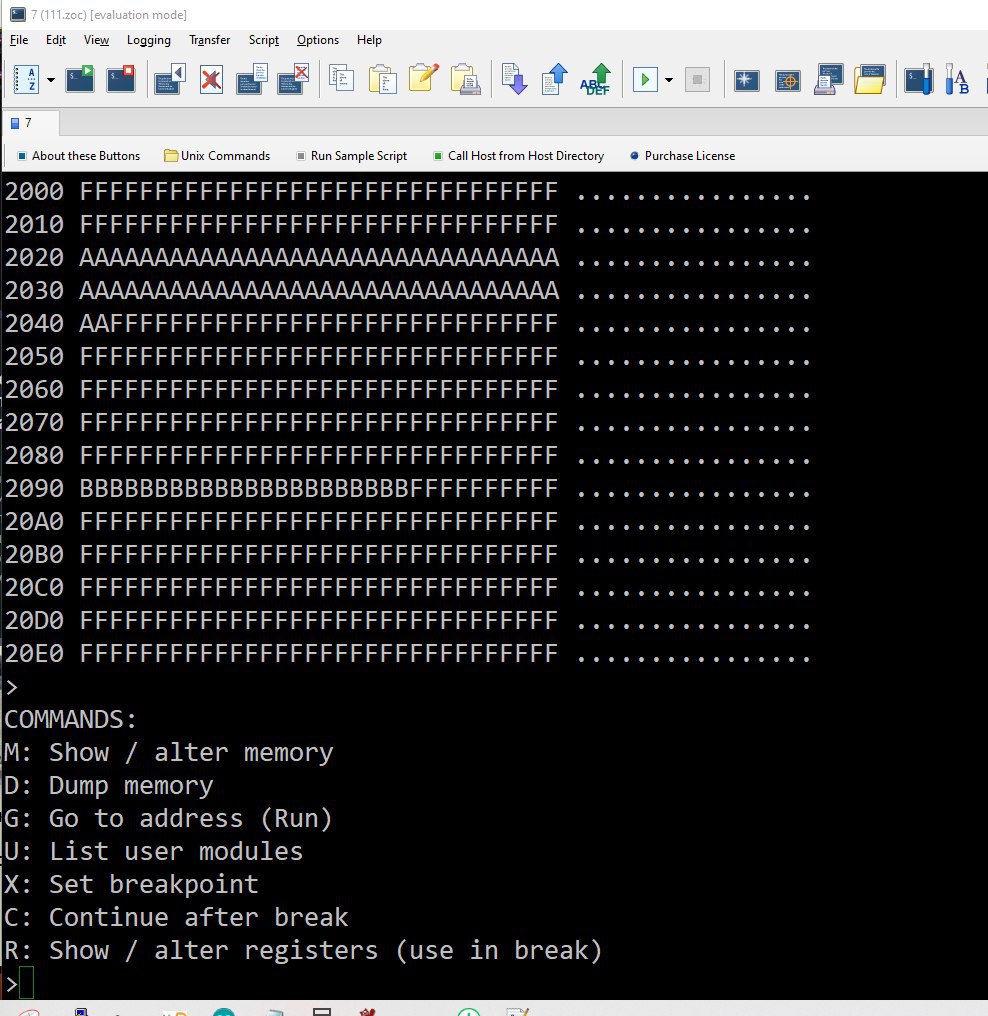This screenshot has width=988, height=1016.
Task: Click the memory row at address 2090
Action: click(x=408, y=488)
